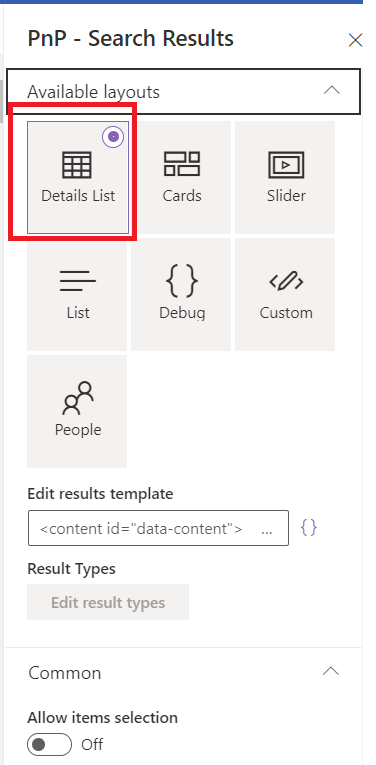Image resolution: width=376 pixels, height=765 pixels.
Task: Open template code editor braces icon
Action: click(309, 527)
